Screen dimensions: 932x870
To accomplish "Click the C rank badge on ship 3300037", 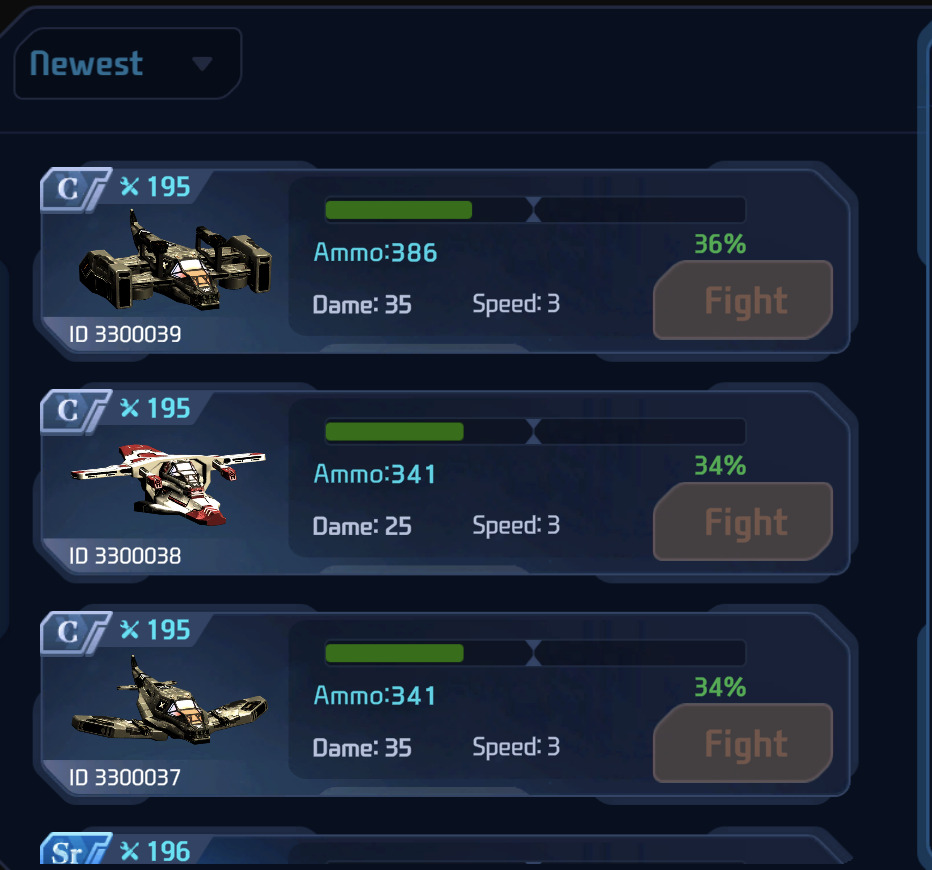I will click(x=75, y=633).
